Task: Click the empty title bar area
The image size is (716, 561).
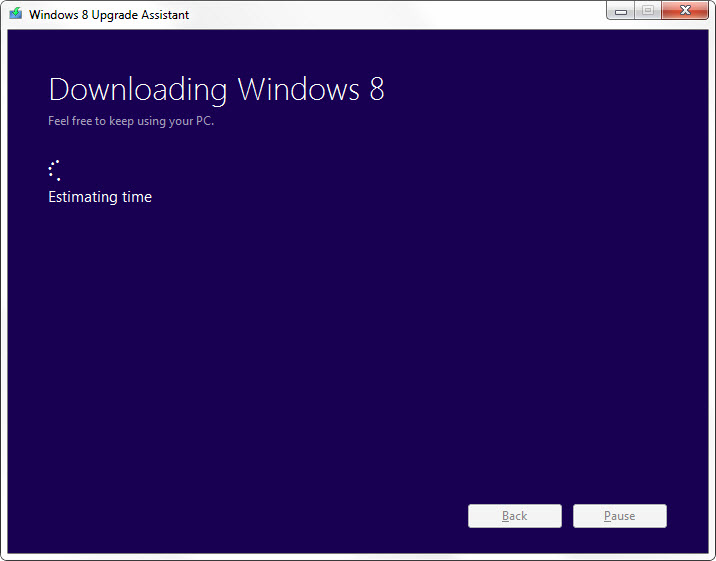Action: coord(400,14)
